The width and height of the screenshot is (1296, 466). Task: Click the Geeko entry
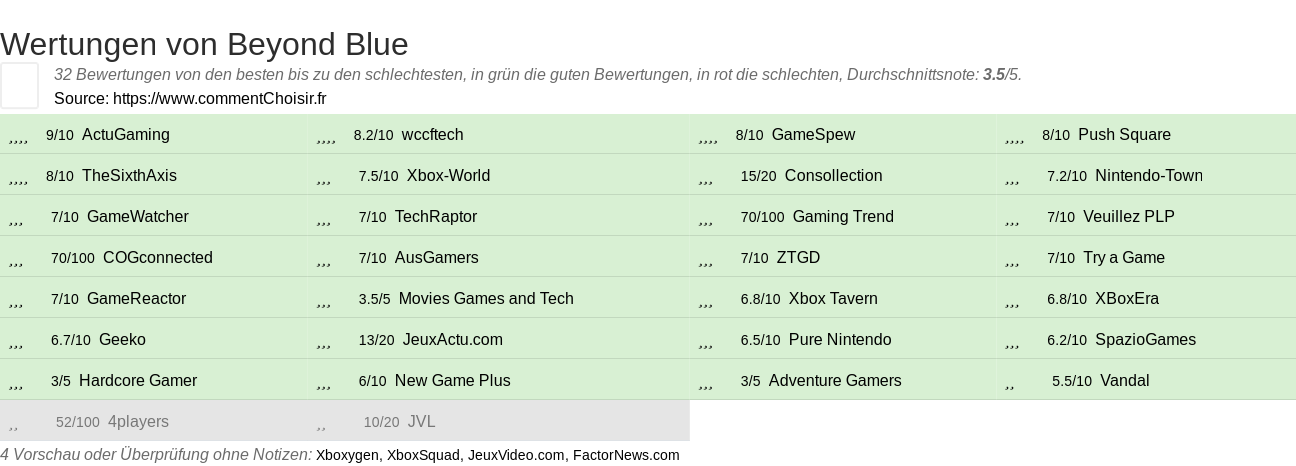[122, 340]
